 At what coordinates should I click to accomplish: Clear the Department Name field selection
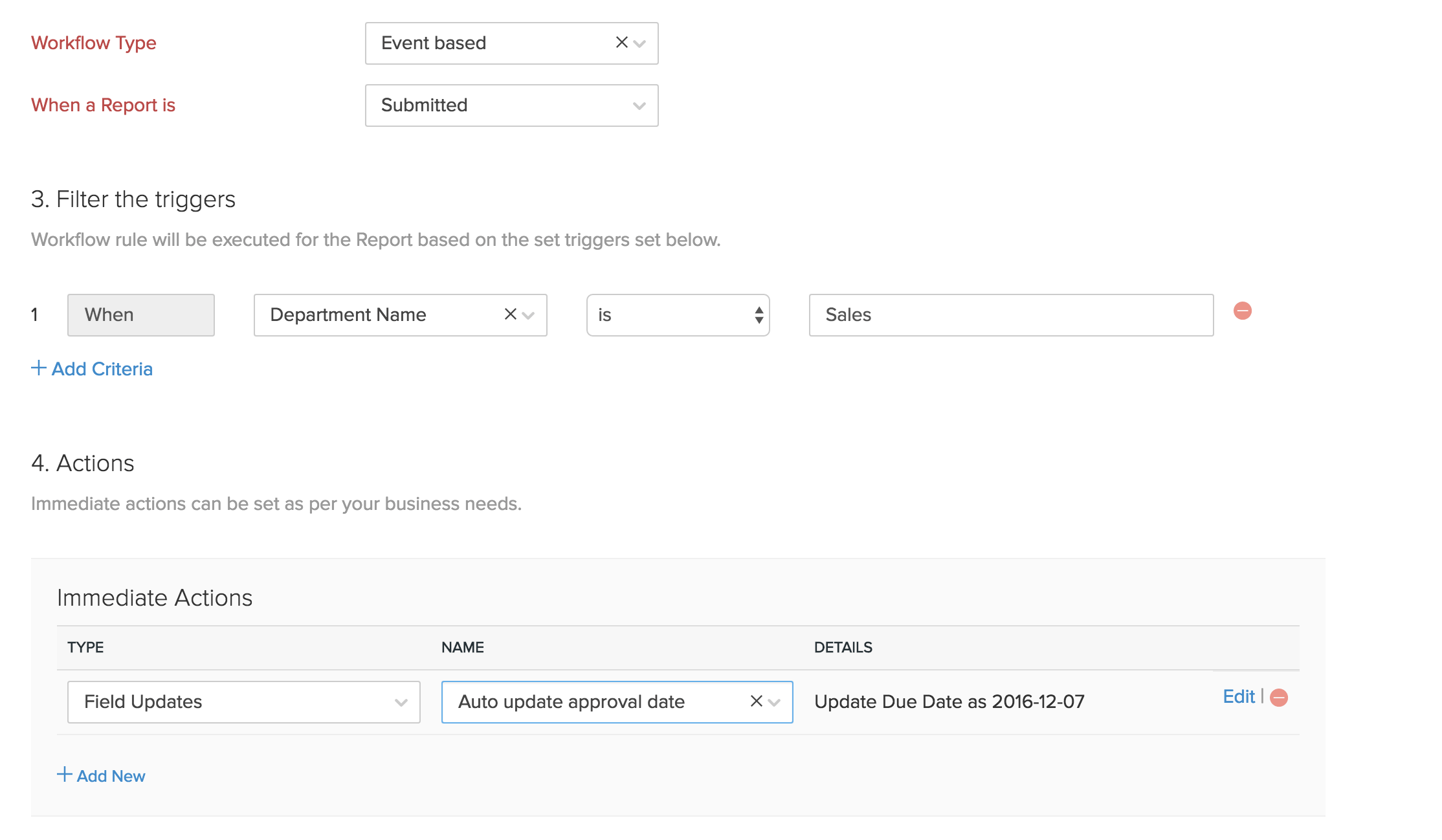(x=510, y=315)
